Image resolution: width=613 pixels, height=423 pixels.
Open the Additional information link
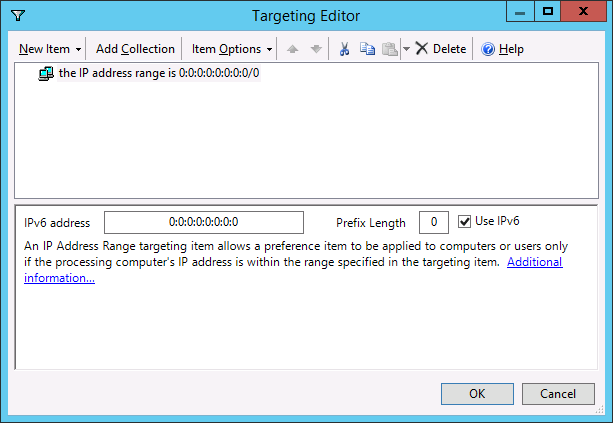(534, 262)
